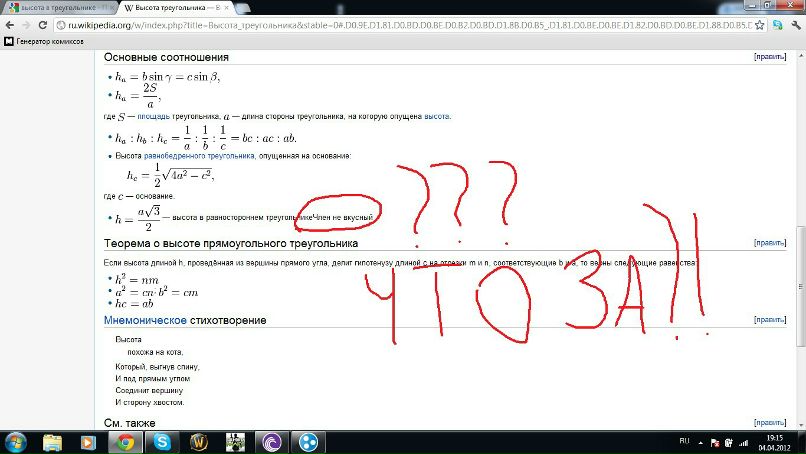
Task: Open the 'Генератор комиксов' bookmark
Action: point(46,41)
